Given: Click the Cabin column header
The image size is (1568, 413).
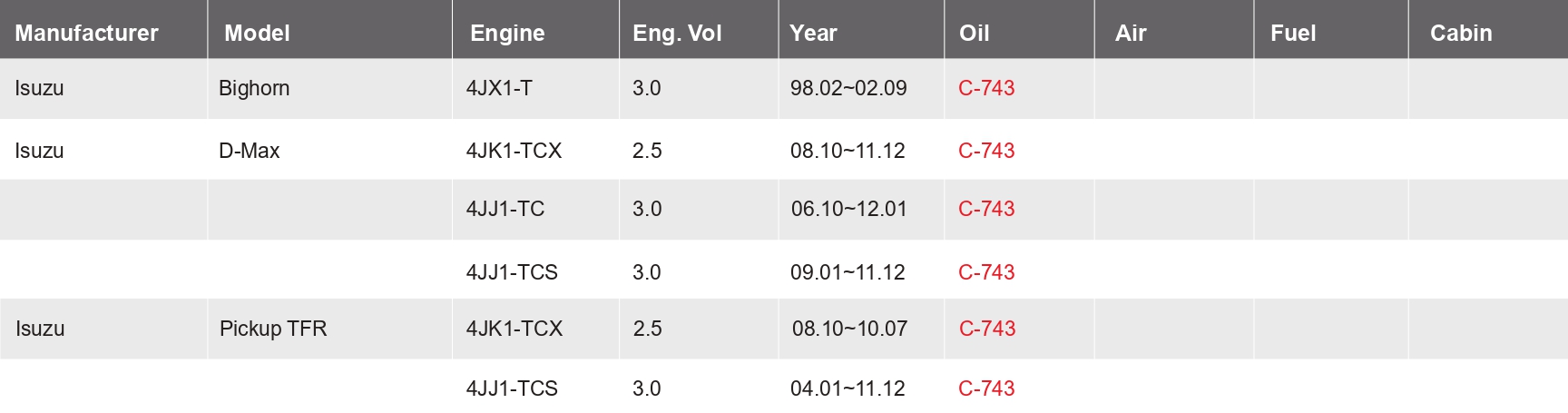Looking at the screenshot, I should [1461, 33].
